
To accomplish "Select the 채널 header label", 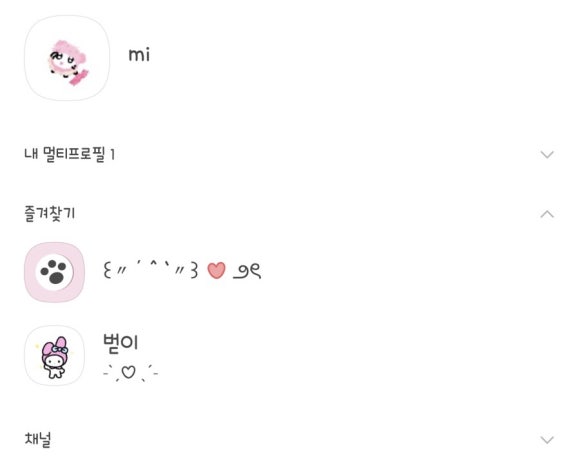I will coord(38,439).
